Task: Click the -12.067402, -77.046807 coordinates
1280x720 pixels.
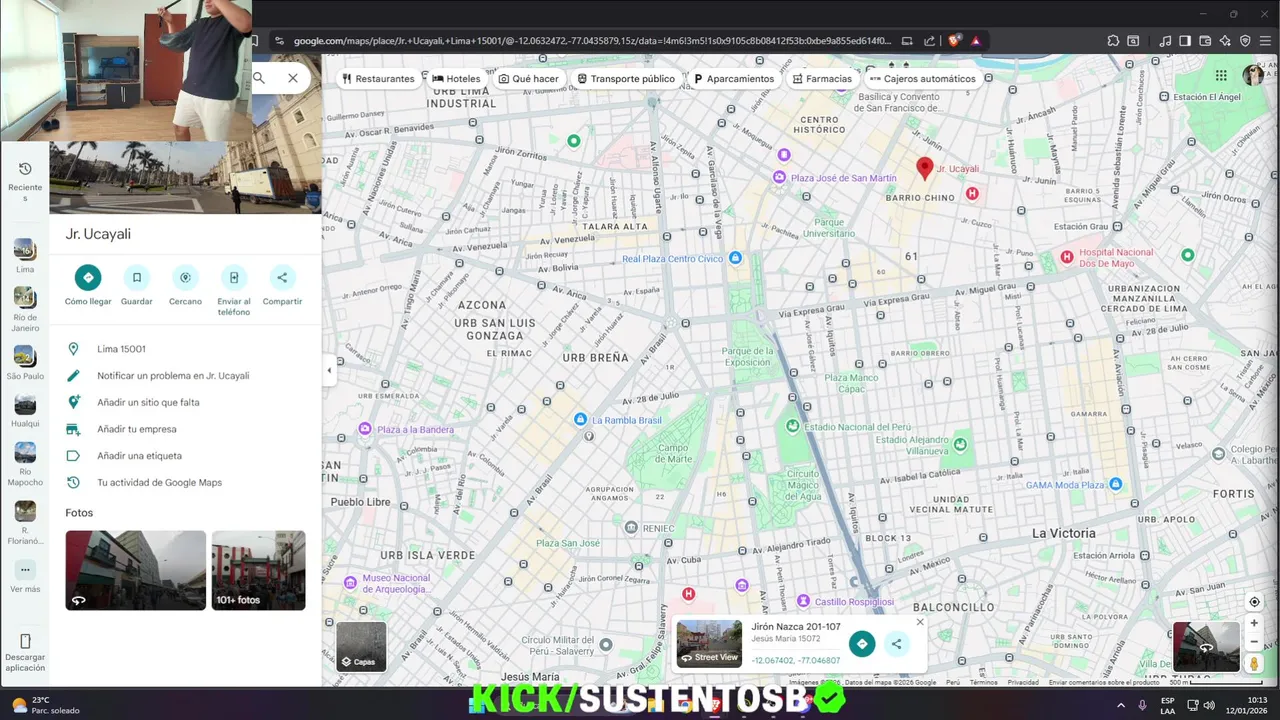Action: click(796, 661)
